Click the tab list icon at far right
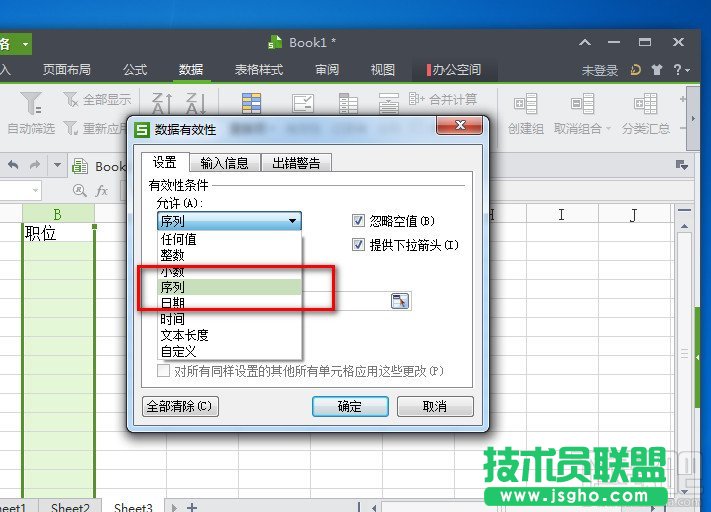711x512 pixels. click(682, 165)
